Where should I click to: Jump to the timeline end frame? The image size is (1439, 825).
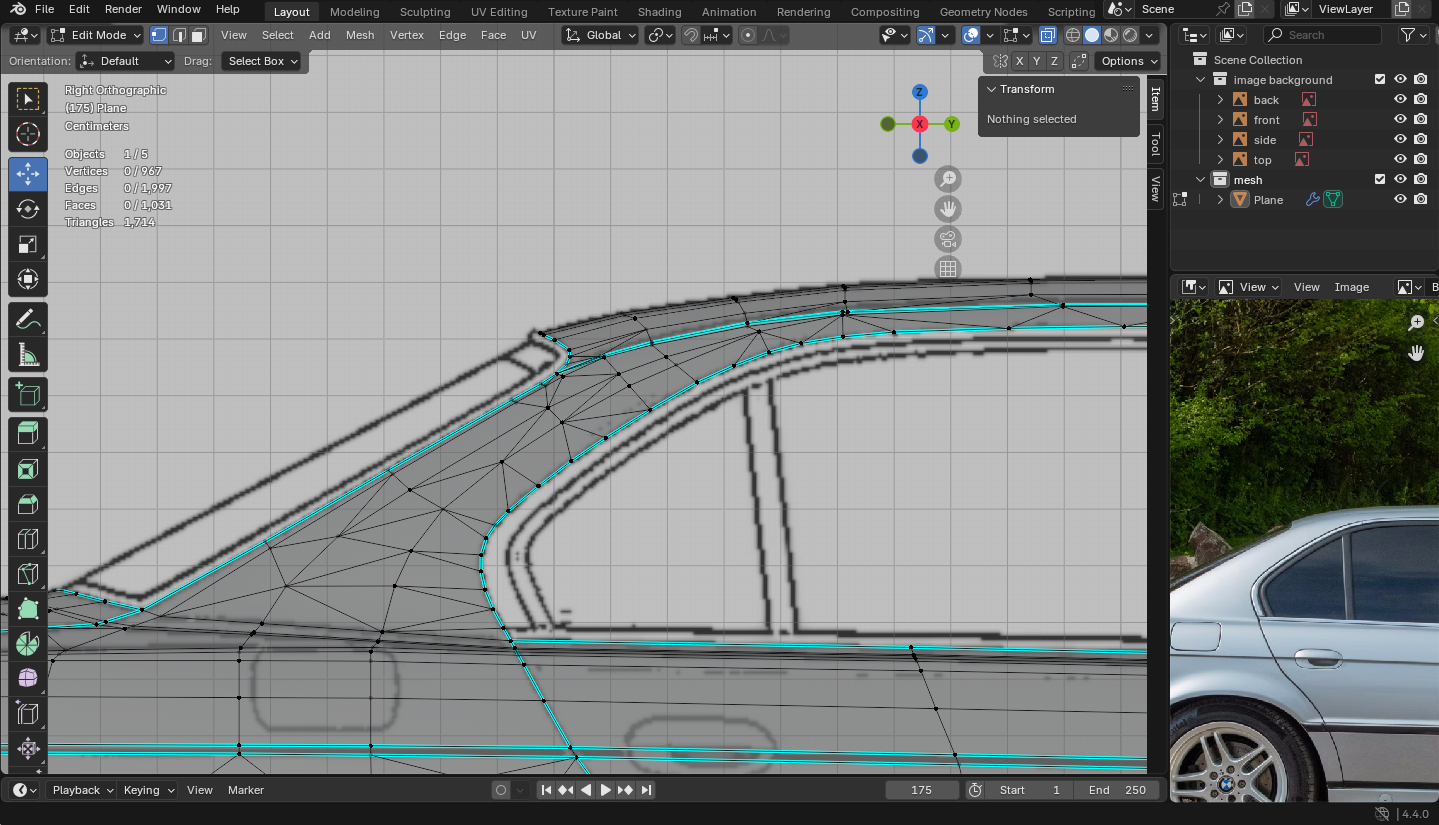click(x=646, y=790)
